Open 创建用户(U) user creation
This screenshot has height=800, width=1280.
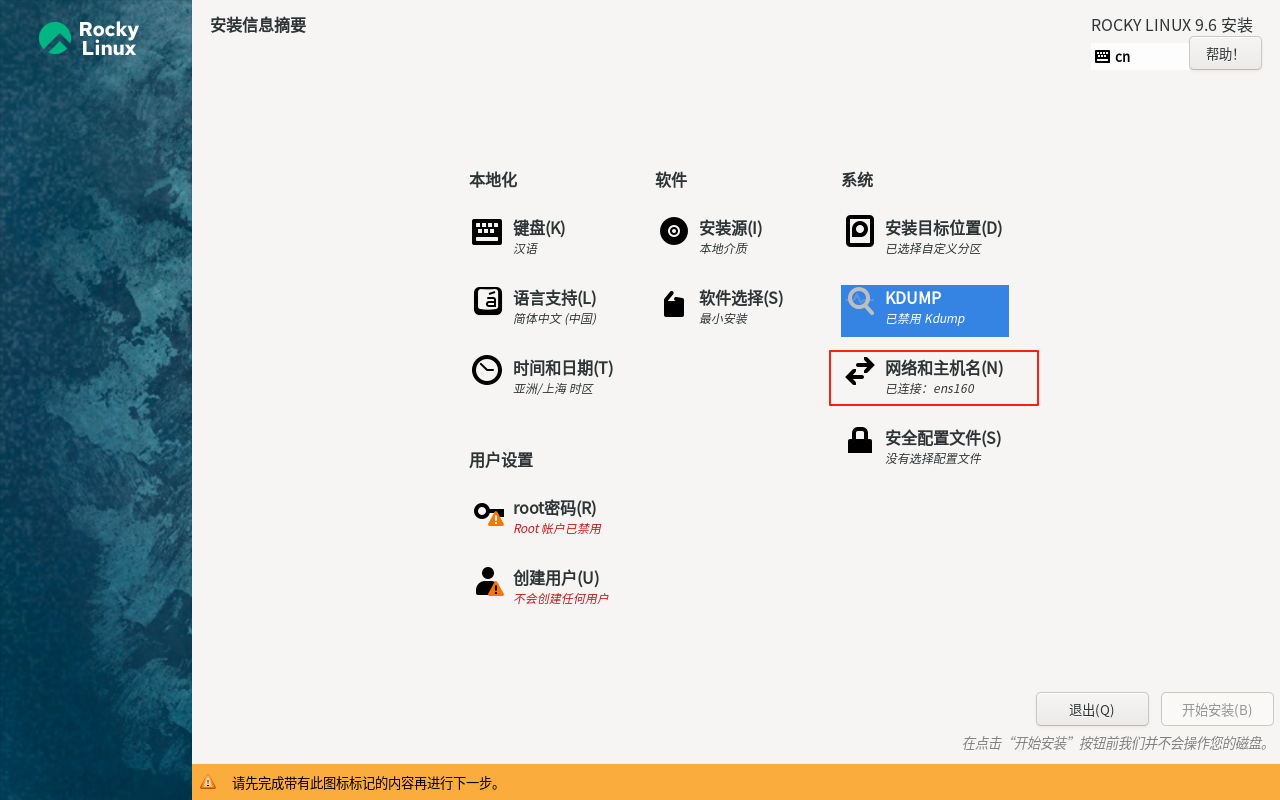[x=556, y=578]
